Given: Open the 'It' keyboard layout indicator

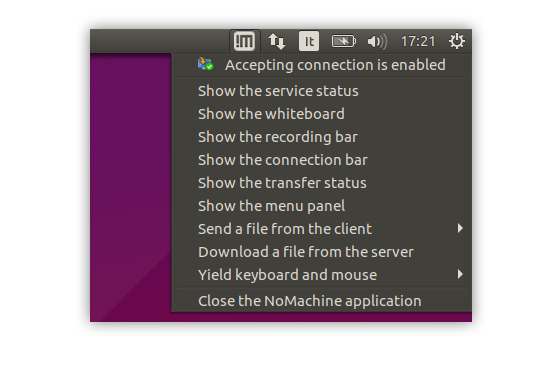Looking at the screenshot, I should coord(309,41).
